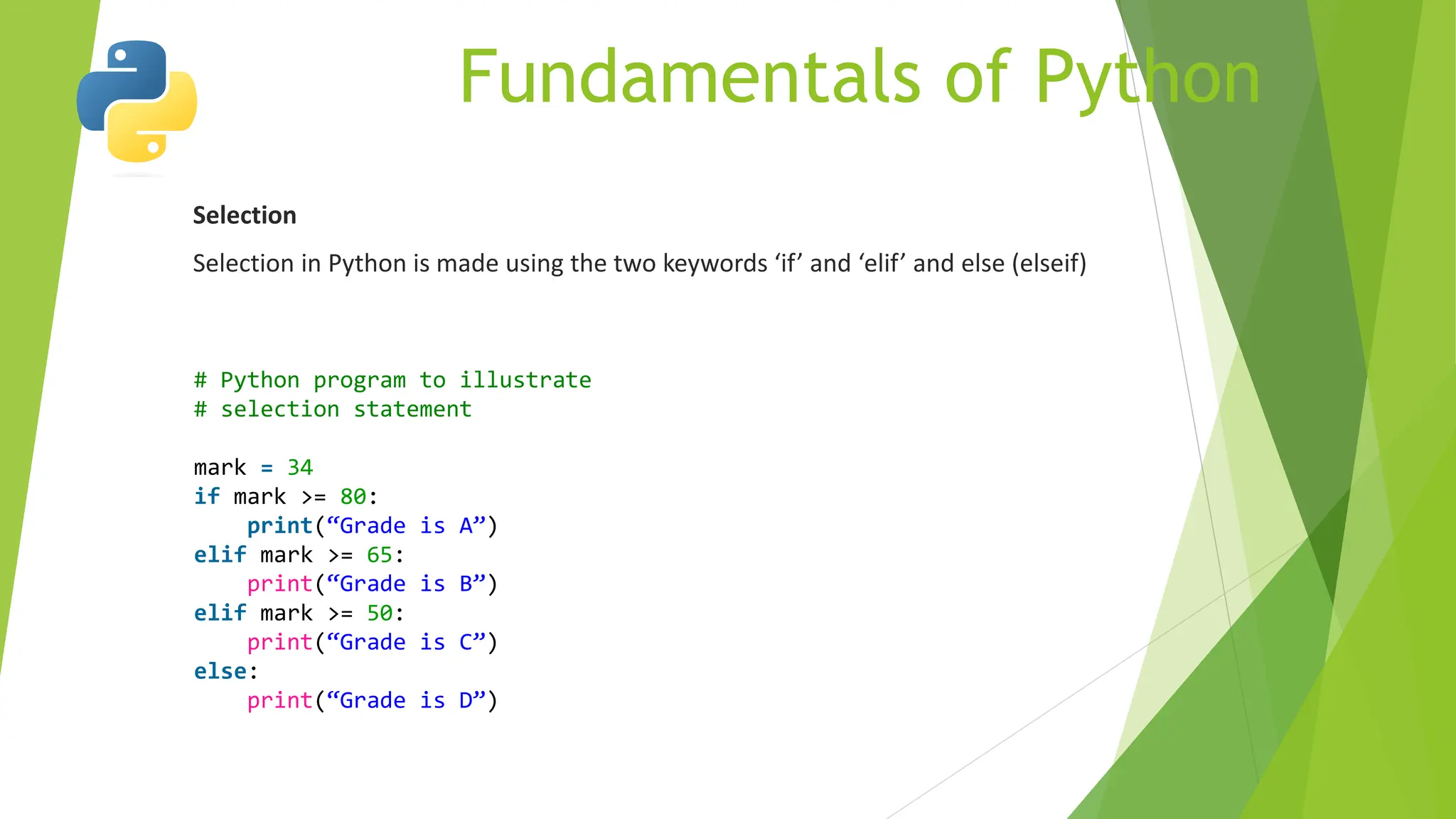Click the print line 'Grade is C'

click(x=373, y=642)
